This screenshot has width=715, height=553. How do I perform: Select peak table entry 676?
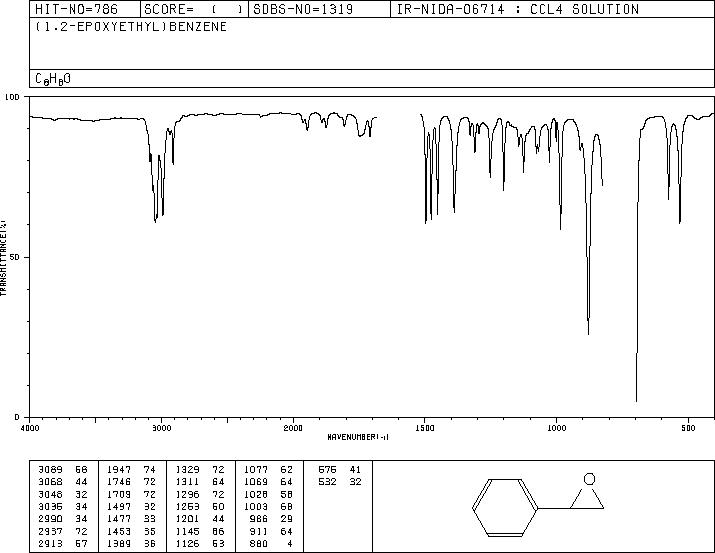[327, 470]
